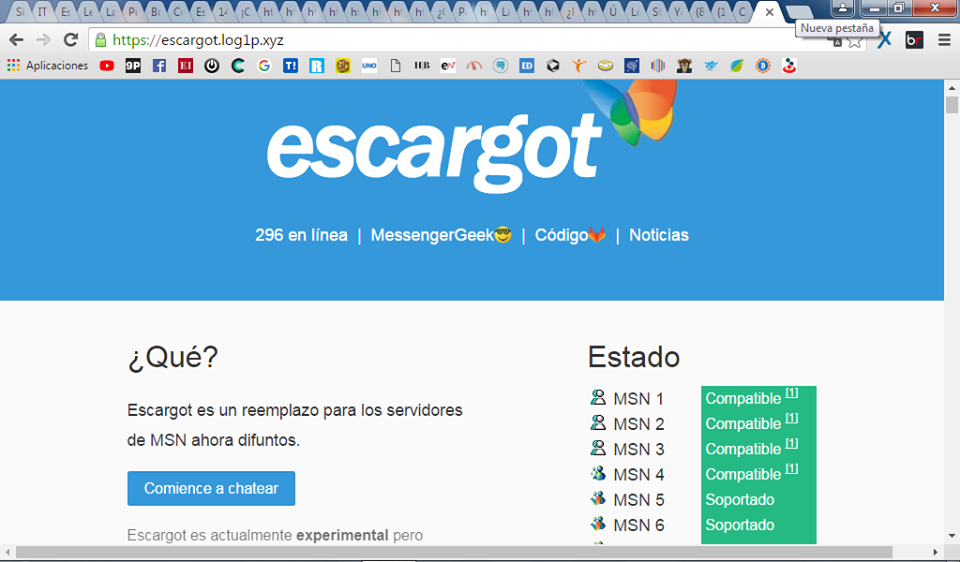The height and width of the screenshot is (562, 960).
Task: Open the H|B bookmark
Action: pyautogui.click(x=422, y=66)
